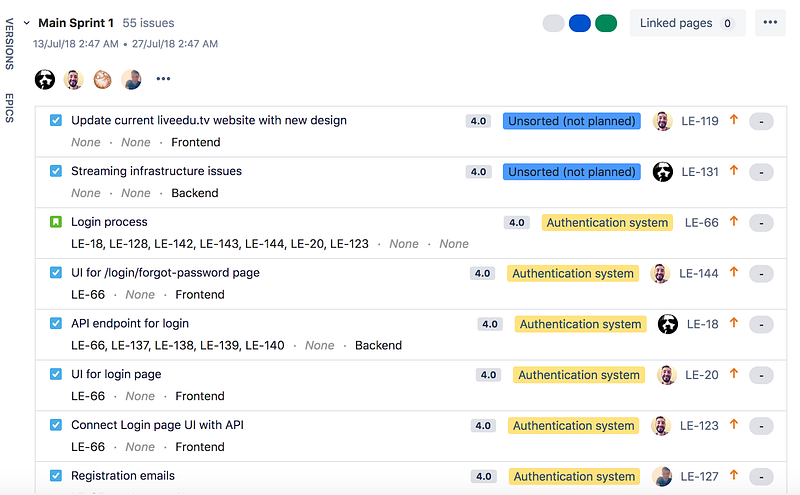Image resolution: width=800 pixels, height=495 pixels.
Task: Open issue Streaming infrastructure issues
Action: 156,171
